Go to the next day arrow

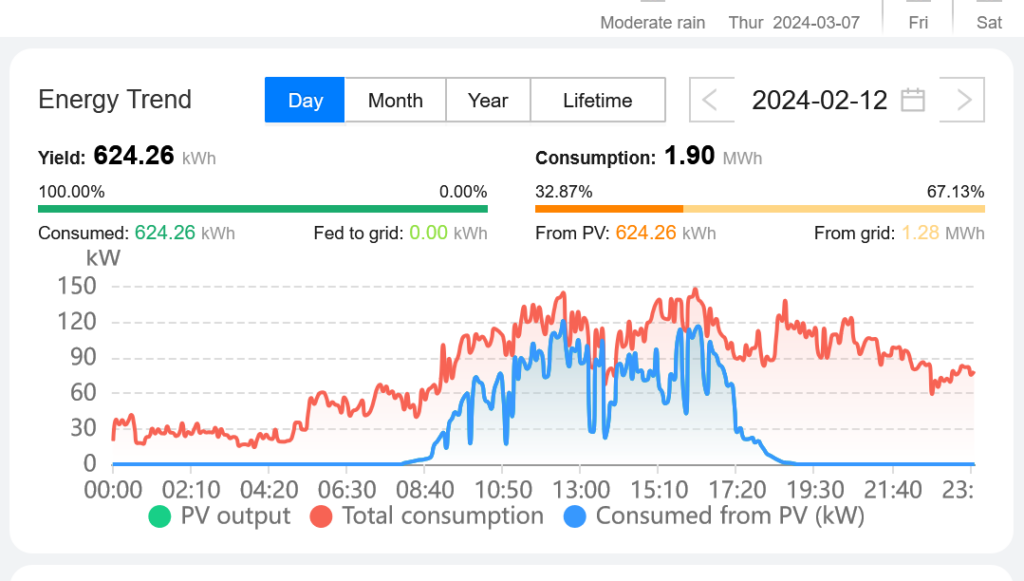(964, 100)
